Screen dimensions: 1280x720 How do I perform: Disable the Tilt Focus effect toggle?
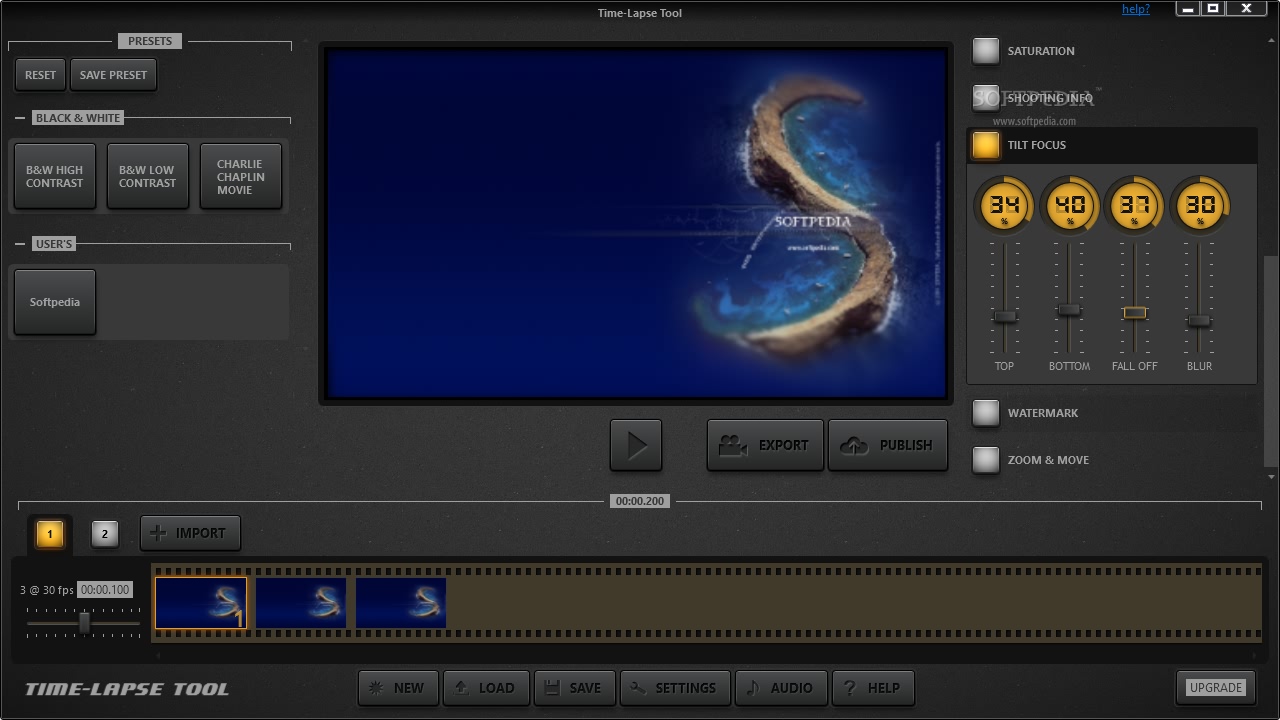click(986, 145)
